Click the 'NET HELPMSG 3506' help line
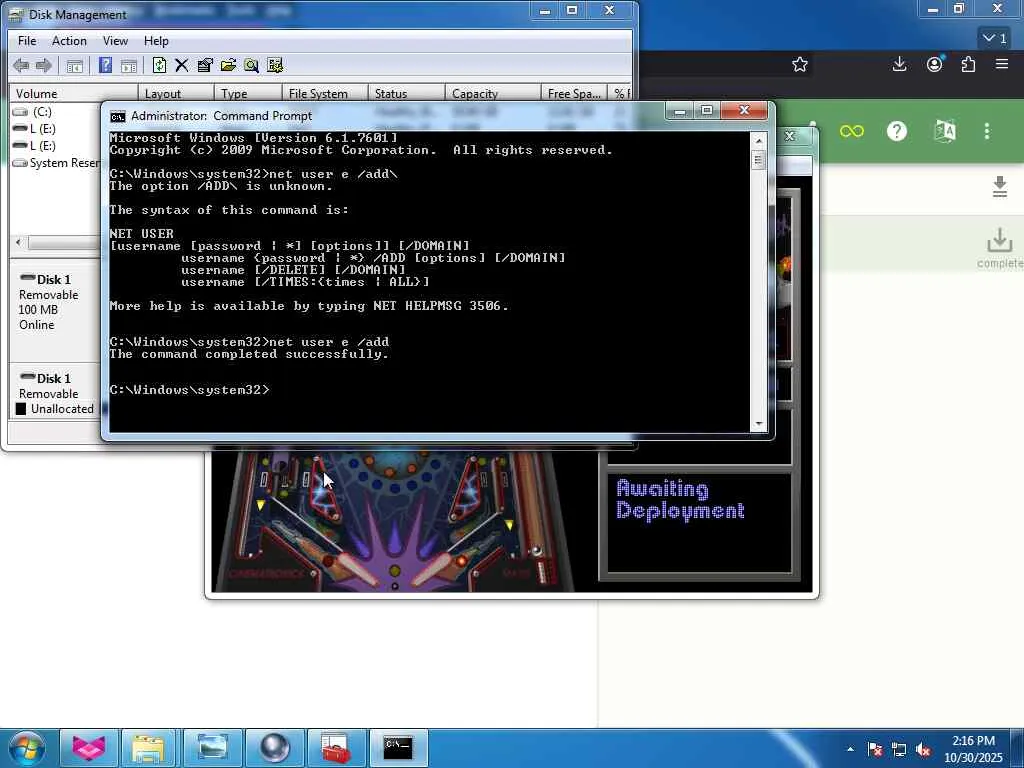 tap(309, 306)
